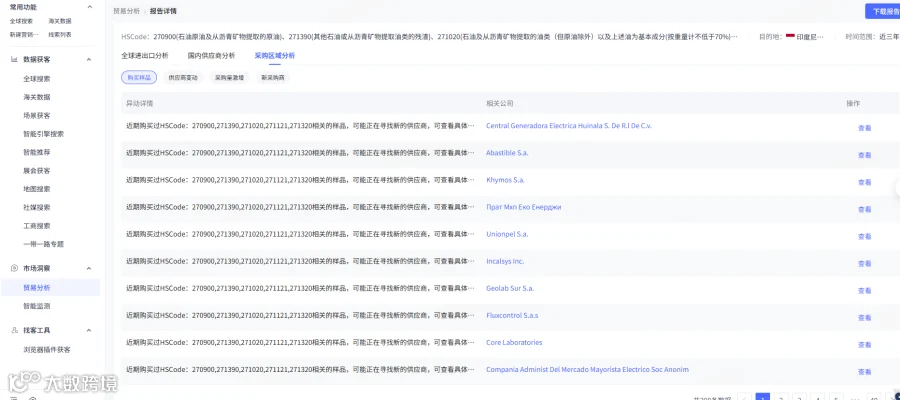Open the Core Laboratories company link

[514, 343]
